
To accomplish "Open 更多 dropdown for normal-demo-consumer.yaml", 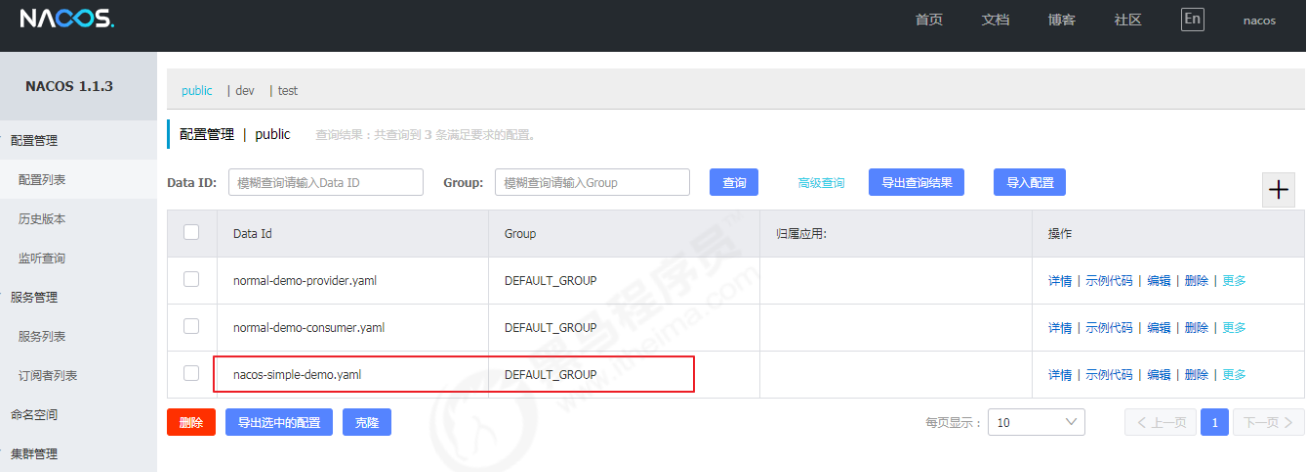I will (x=1234, y=328).
